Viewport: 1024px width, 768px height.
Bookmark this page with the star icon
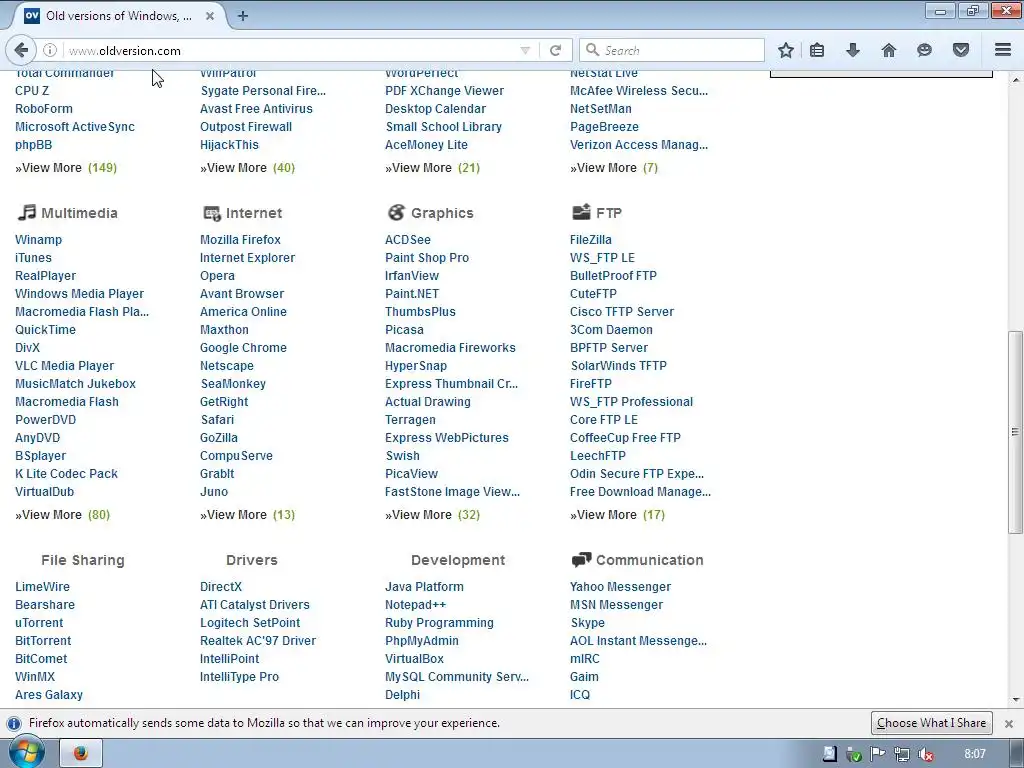pyautogui.click(x=786, y=50)
